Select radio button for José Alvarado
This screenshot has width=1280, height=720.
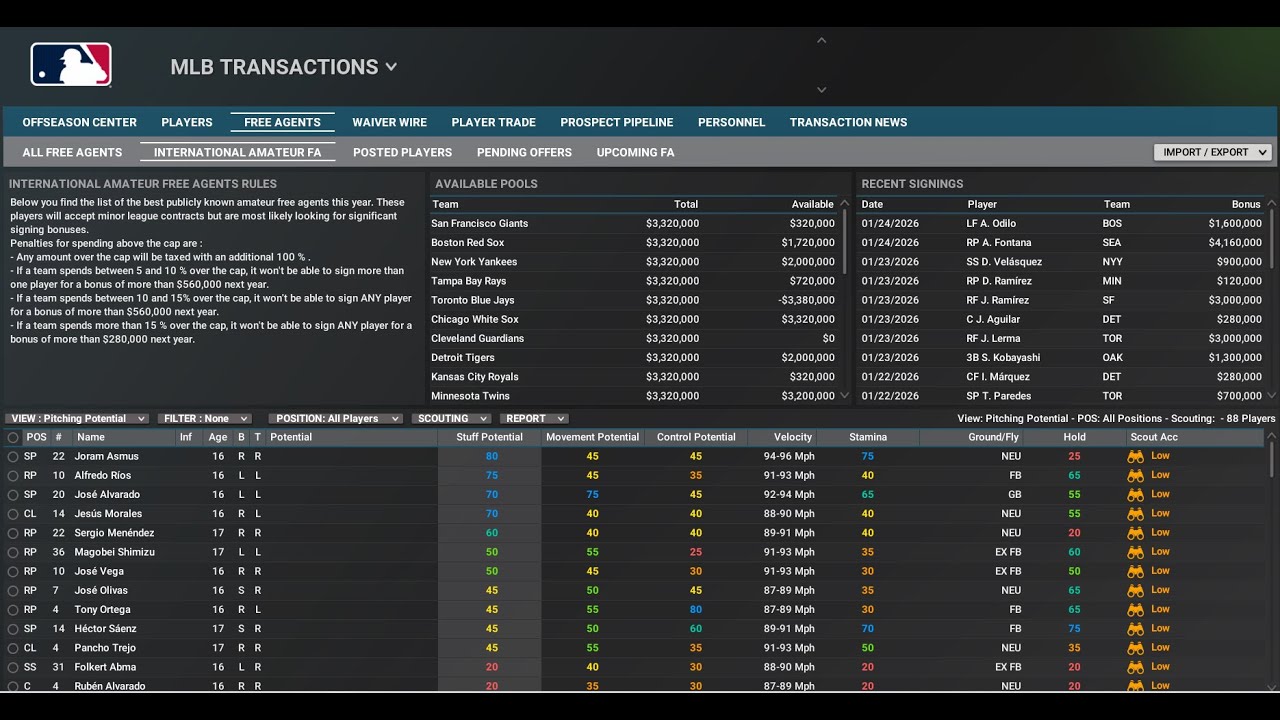click(13, 495)
